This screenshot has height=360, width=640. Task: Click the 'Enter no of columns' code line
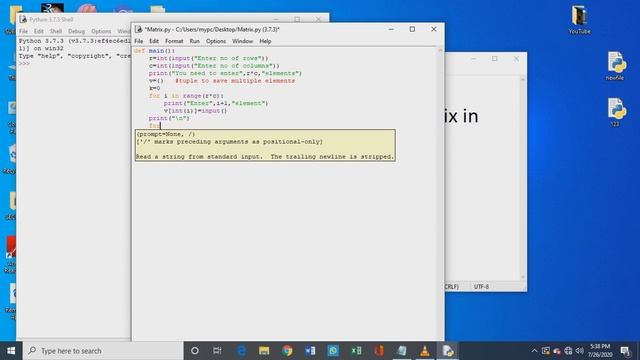[214, 66]
